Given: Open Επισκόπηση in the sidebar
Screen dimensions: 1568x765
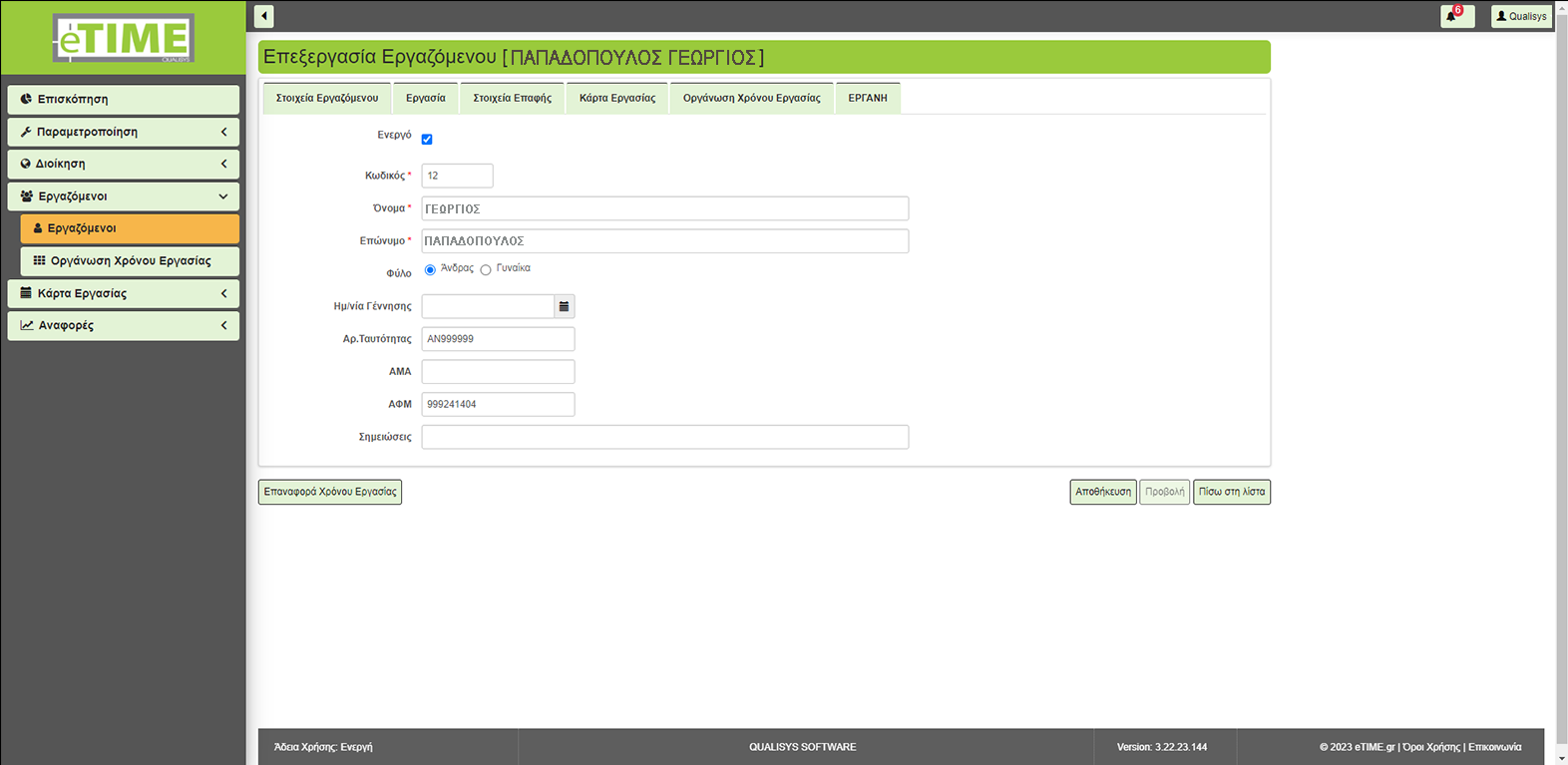Looking at the screenshot, I should (124, 99).
